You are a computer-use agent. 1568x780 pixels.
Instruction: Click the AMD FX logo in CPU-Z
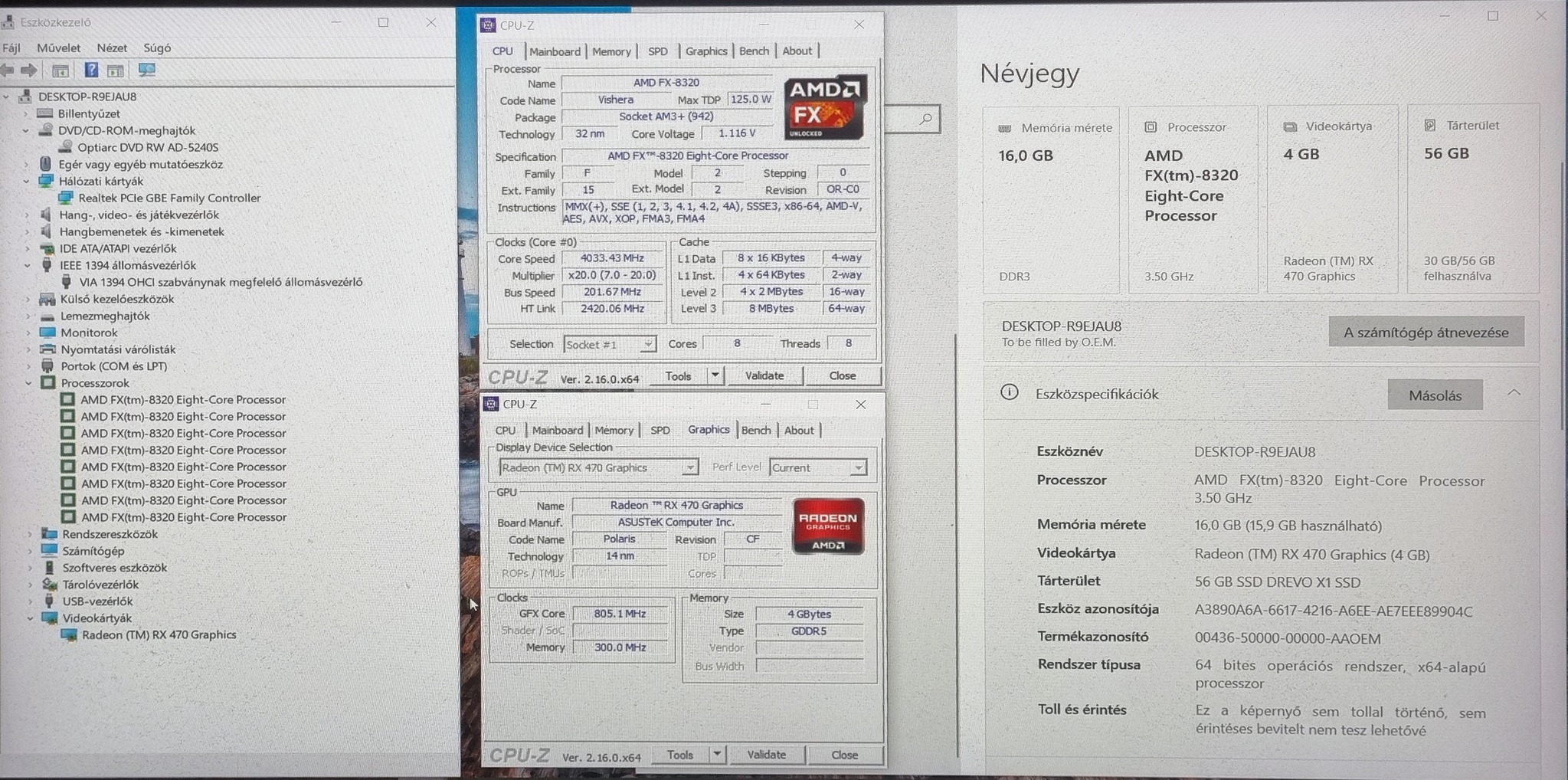tap(825, 107)
